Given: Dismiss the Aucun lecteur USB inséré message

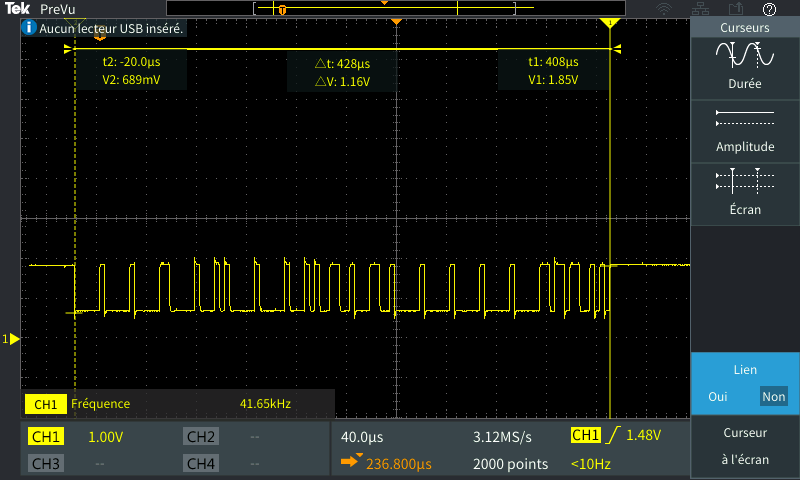Looking at the screenshot, I should tap(103, 28).
